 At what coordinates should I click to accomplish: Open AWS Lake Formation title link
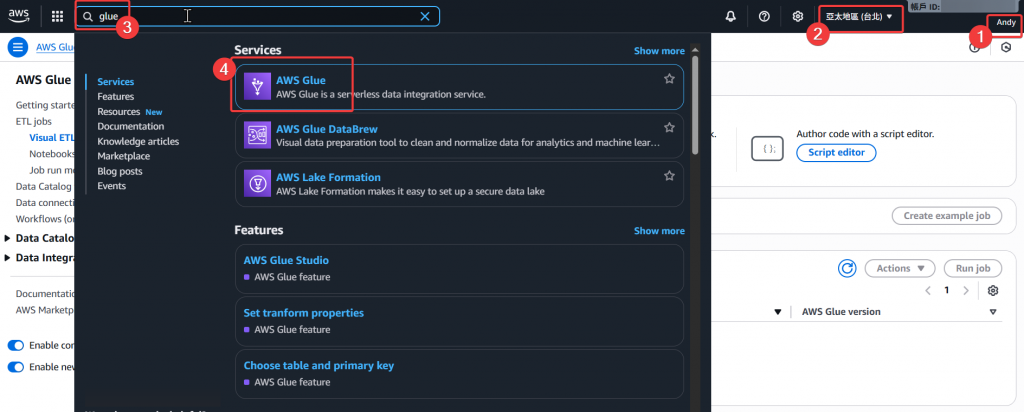click(x=328, y=177)
